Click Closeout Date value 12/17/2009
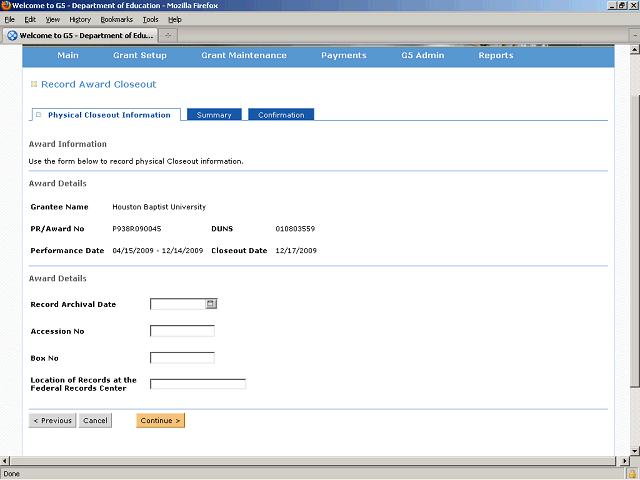Image resolution: width=640 pixels, height=480 pixels. point(296,251)
